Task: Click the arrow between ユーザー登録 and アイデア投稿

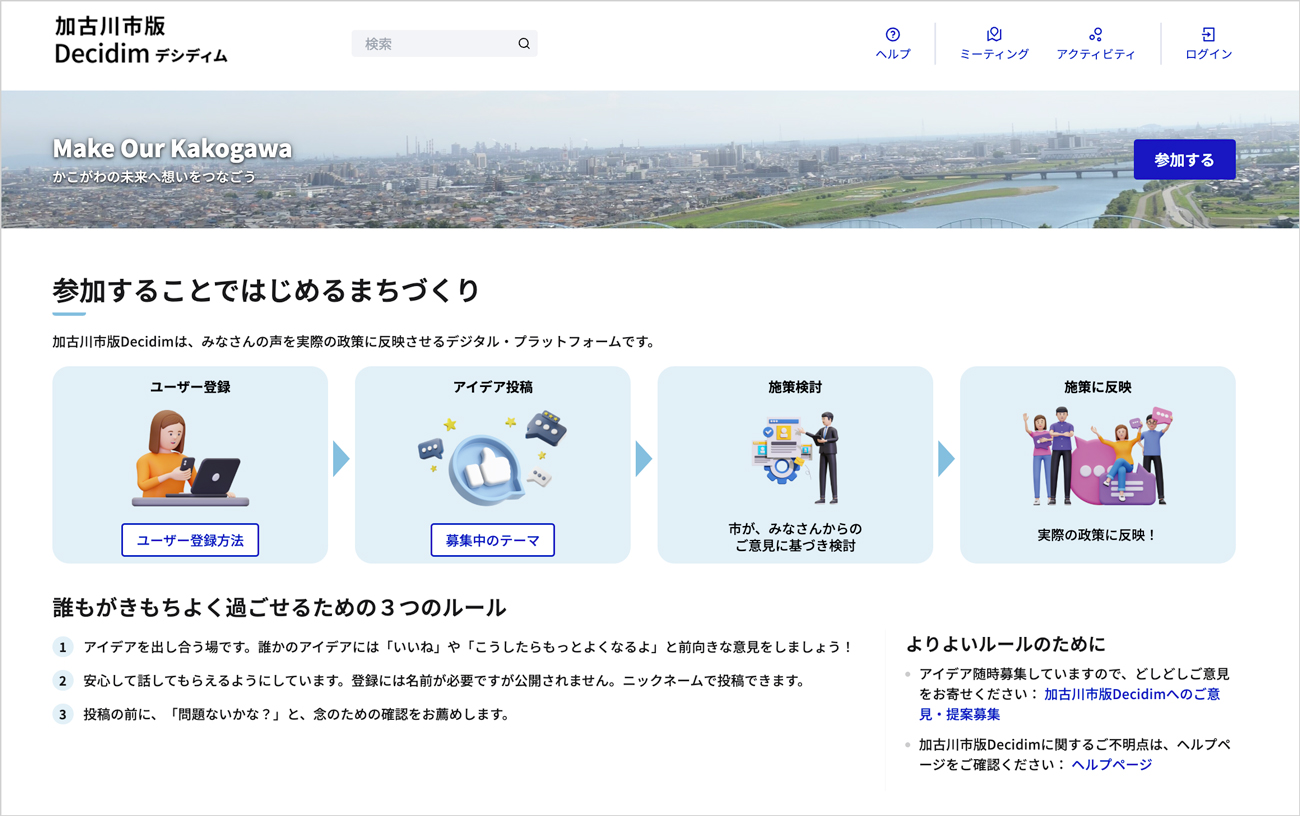Action: pyautogui.click(x=341, y=458)
